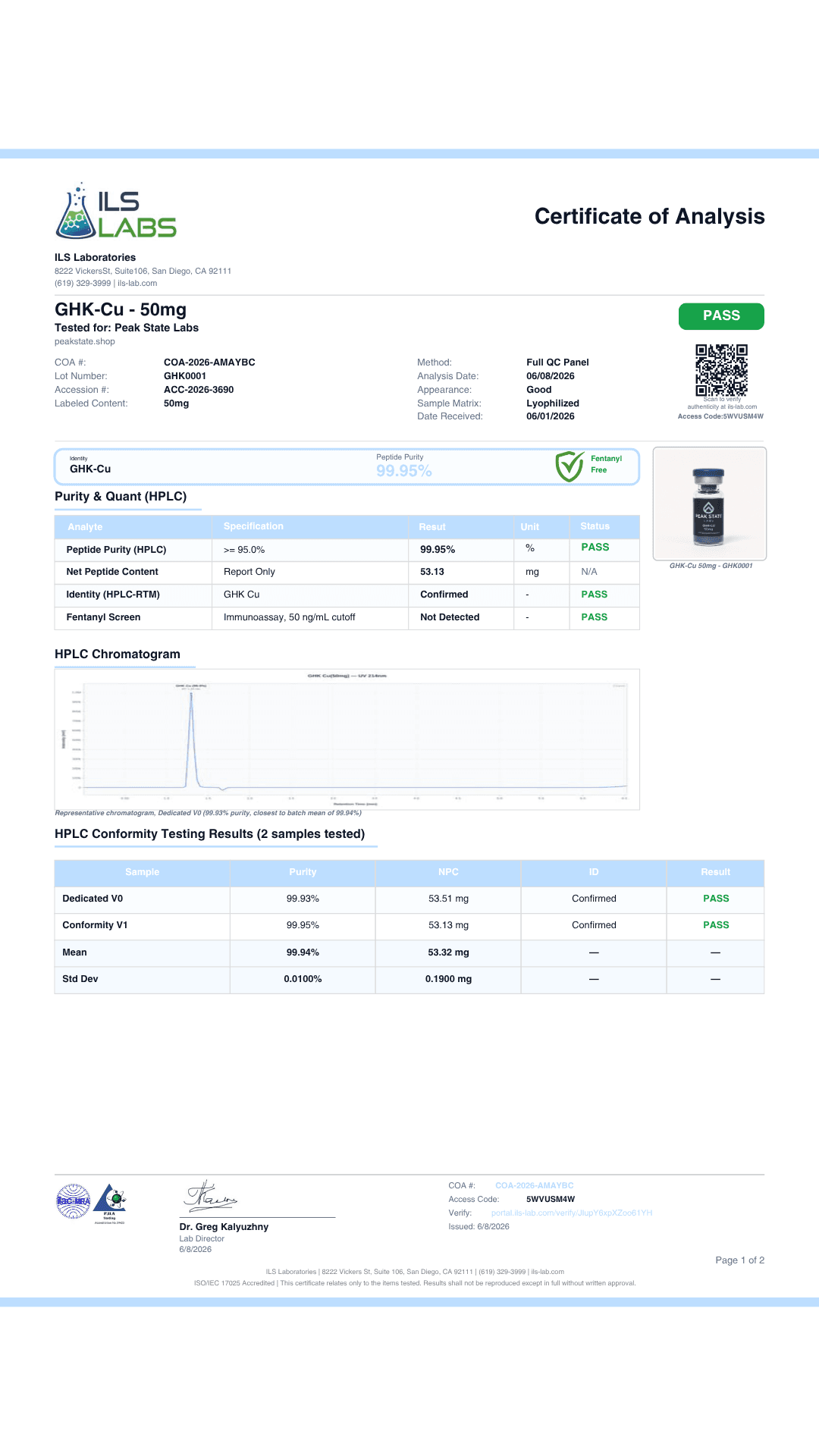Select Labeled Content value 50mg
This screenshot has height=1456, width=819.
[177, 403]
